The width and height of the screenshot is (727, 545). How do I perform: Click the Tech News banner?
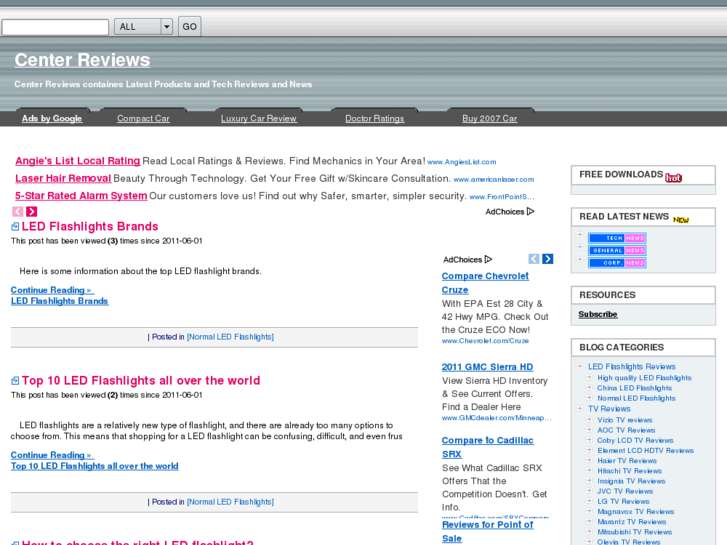617,238
